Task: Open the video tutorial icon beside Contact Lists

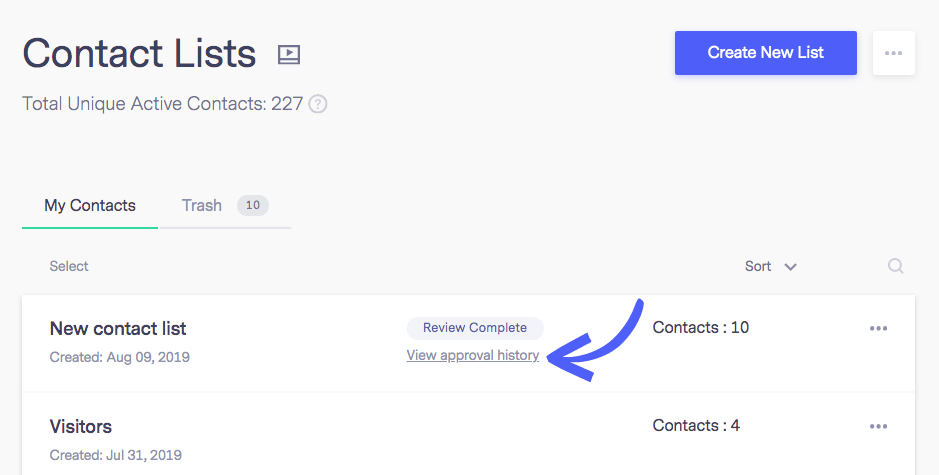Action: pos(289,55)
